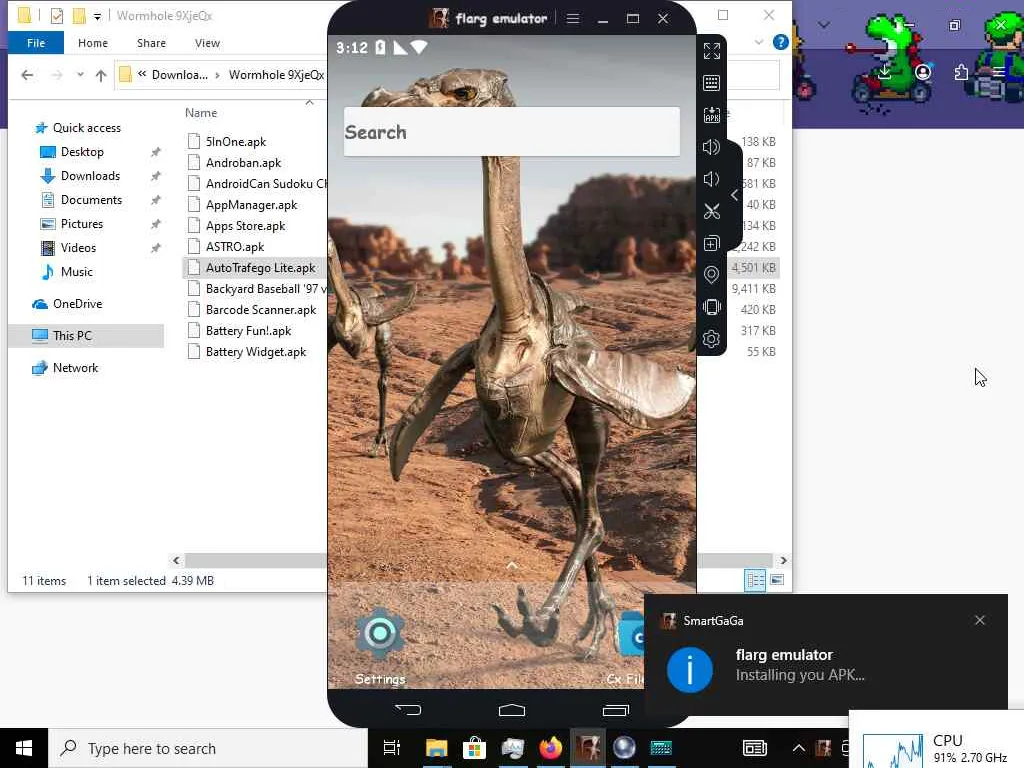The image size is (1024, 768).
Task: Raise volume with the louder speaker icon
Action: point(711,147)
